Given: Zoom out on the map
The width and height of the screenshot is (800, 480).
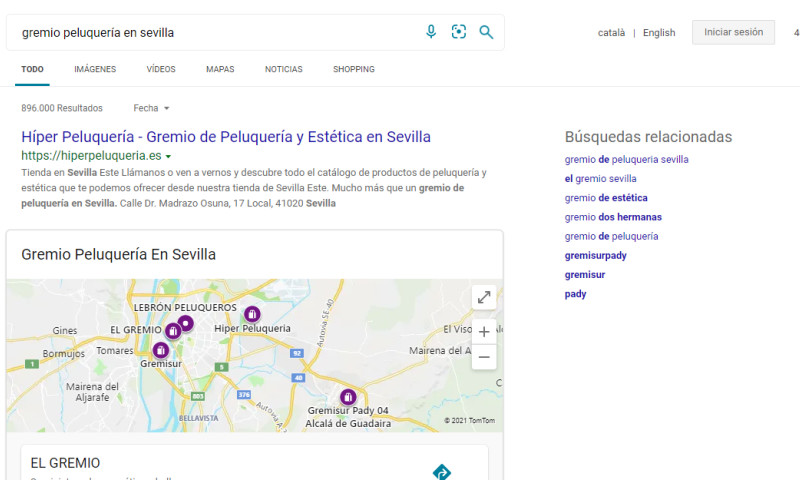Looking at the screenshot, I should pyautogui.click(x=484, y=356).
